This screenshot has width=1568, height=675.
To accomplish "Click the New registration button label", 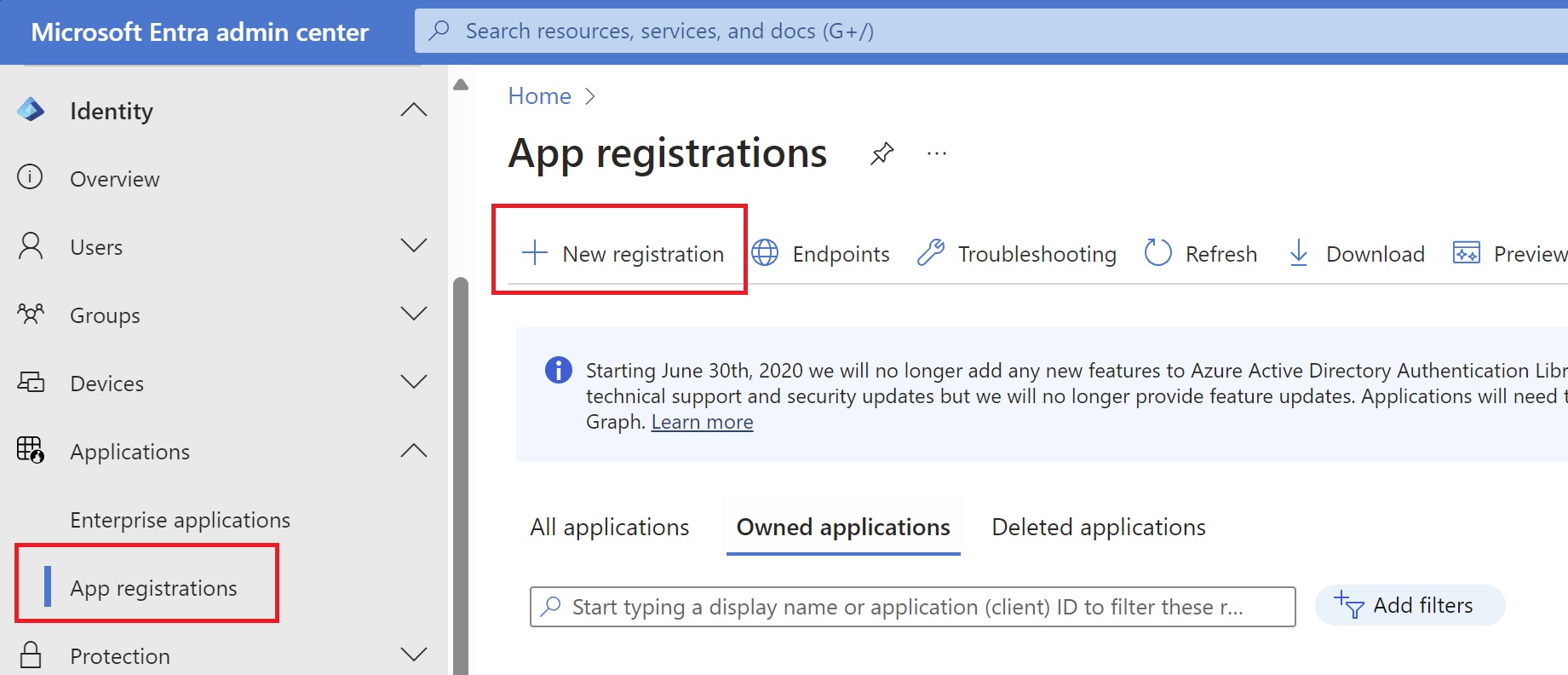I will [643, 254].
